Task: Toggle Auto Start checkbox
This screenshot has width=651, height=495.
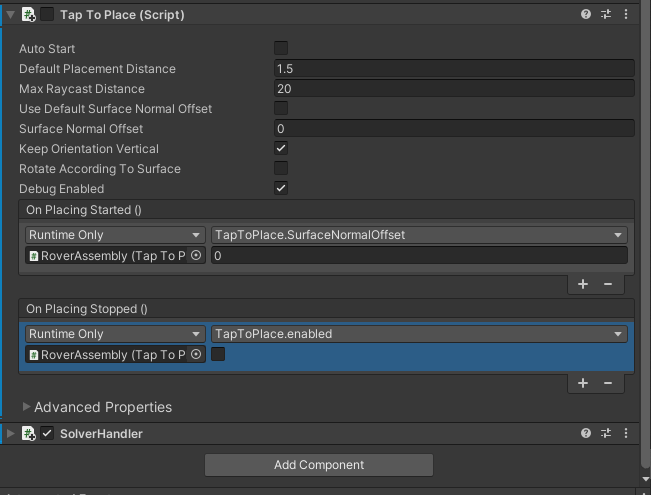Action: pyautogui.click(x=281, y=48)
